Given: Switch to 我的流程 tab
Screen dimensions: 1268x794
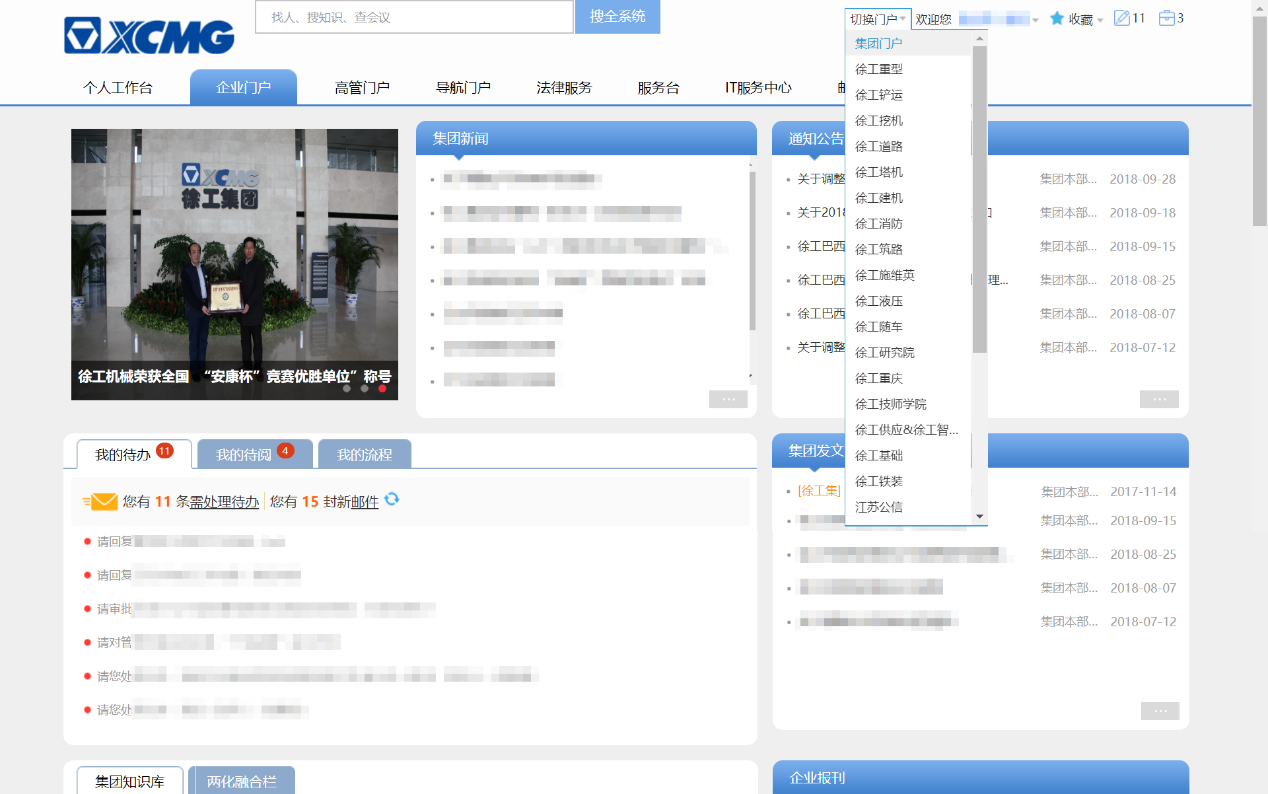Looking at the screenshot, I should click(364, 454).
